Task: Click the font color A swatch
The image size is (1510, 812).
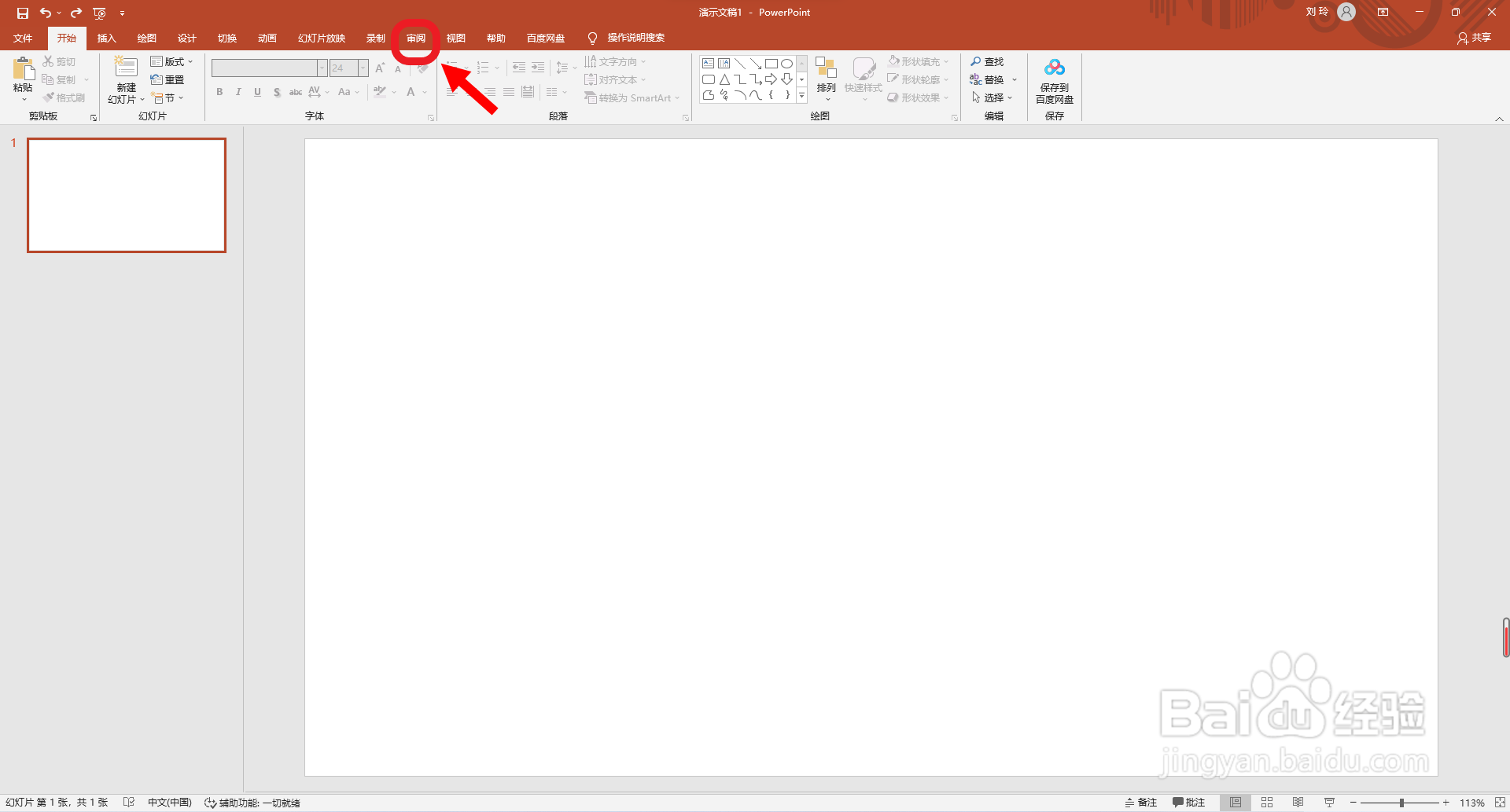Action: tap(411, 92)
